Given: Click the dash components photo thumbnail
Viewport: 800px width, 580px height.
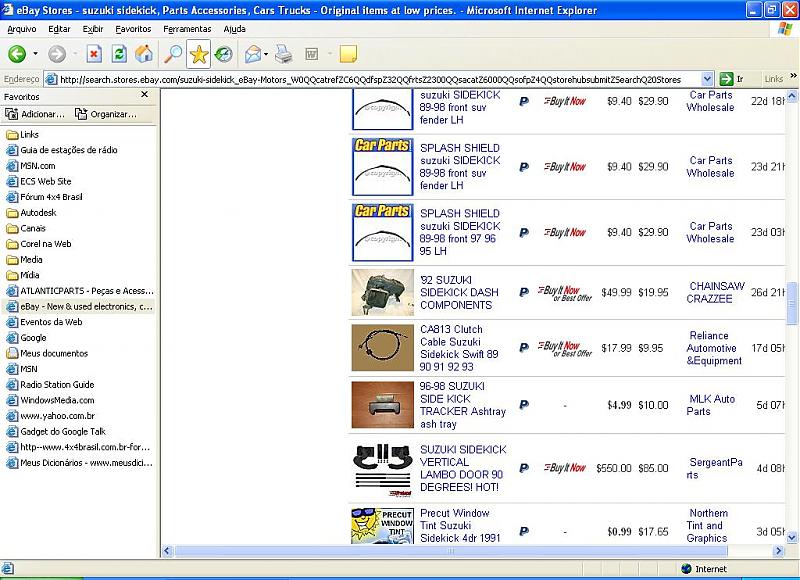Looking at the screenshot, I should 383,293.
